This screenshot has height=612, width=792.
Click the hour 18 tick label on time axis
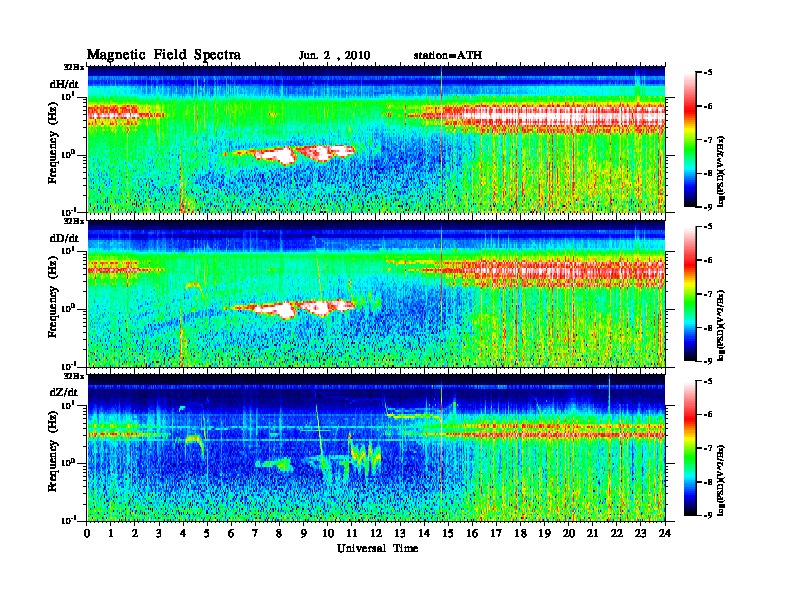(520, 534)
